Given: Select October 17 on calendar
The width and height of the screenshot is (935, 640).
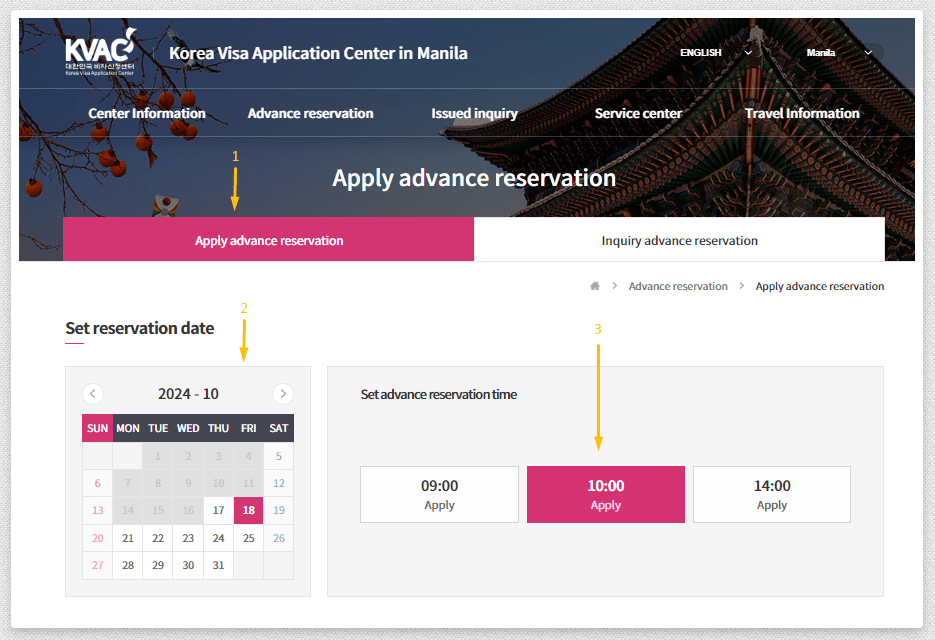Looking at the screenshot, I should 218,510.
